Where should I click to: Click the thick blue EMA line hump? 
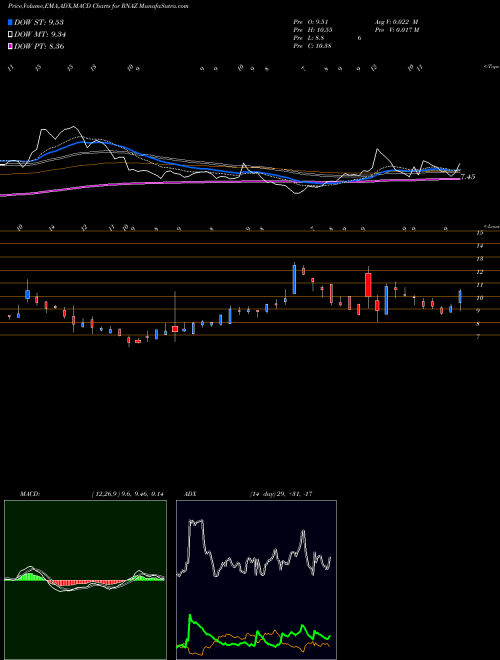88,142
